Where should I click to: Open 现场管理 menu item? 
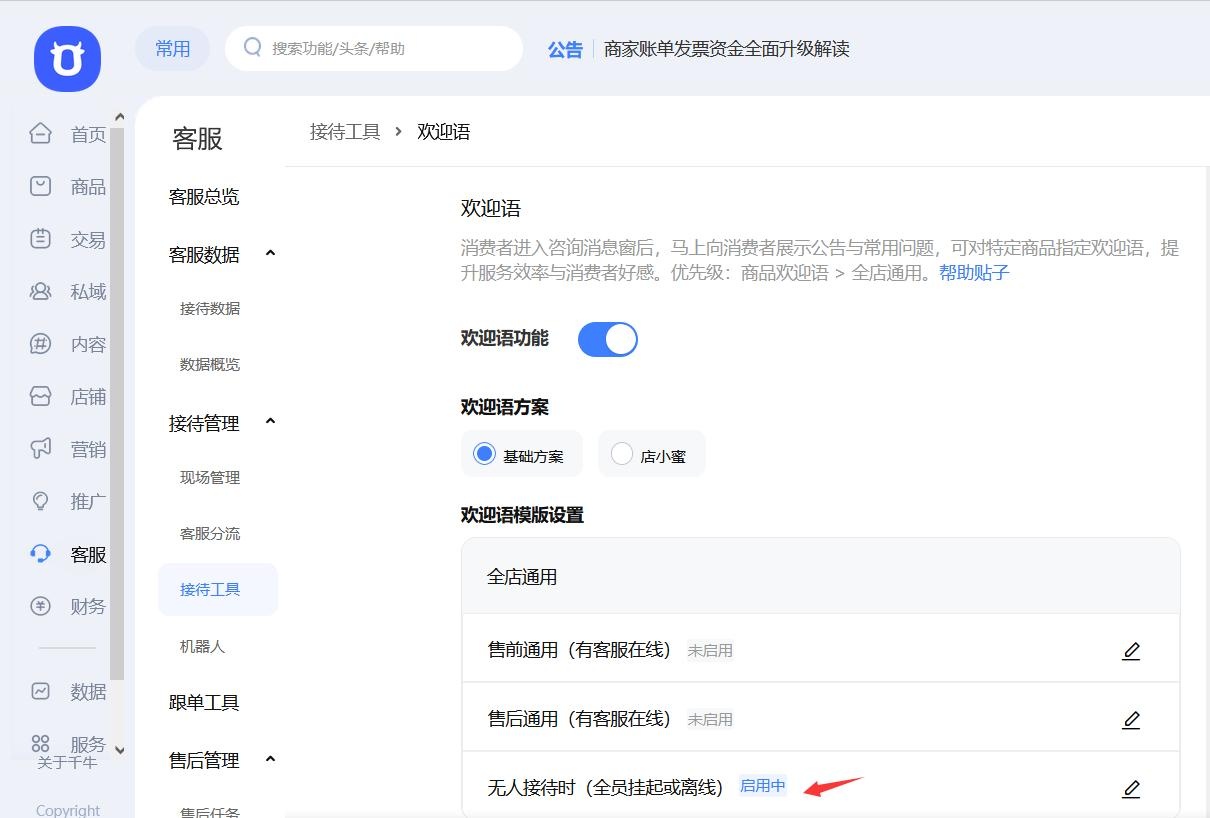tap(210, 478)
